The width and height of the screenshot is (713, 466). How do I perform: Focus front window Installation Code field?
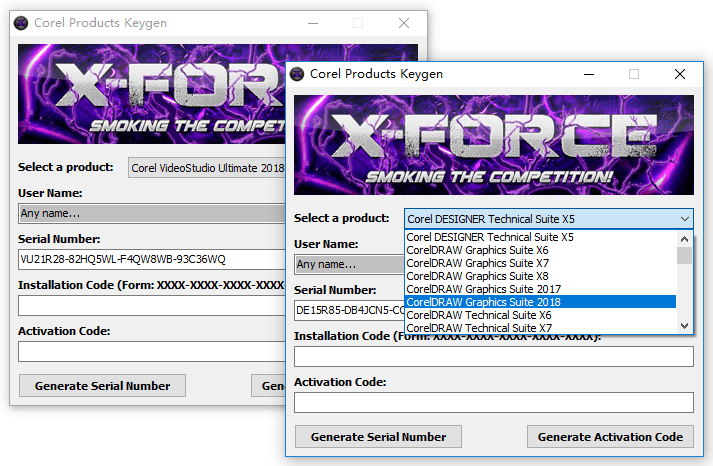pos(494,356)
